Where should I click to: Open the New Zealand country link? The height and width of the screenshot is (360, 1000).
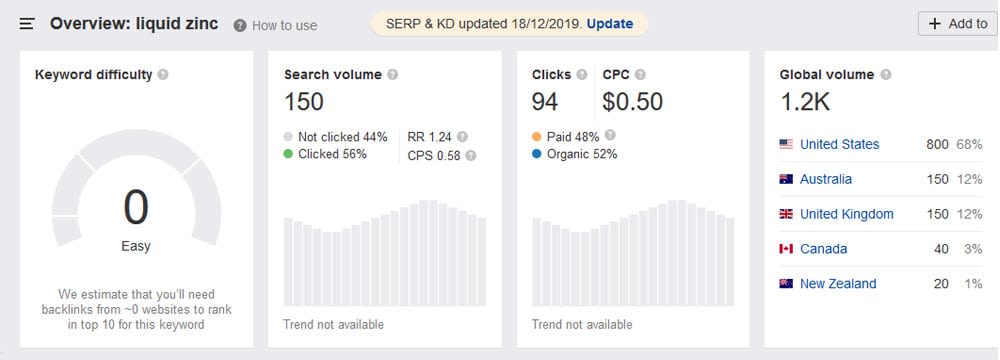click(838, 284)
